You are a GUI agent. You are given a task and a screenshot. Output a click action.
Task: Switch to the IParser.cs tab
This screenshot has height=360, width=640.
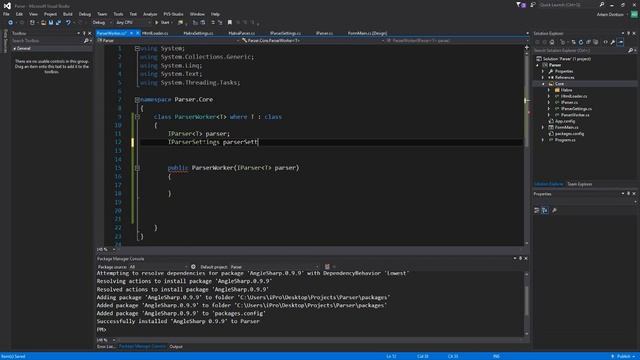tap(324, 33)
